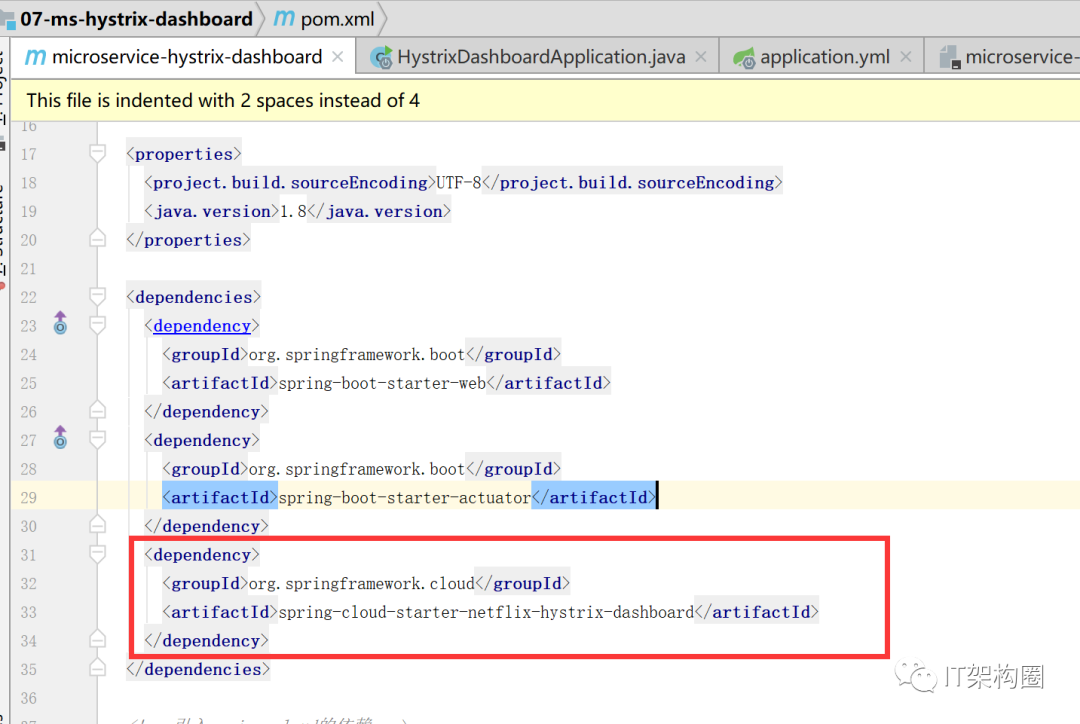Place cursor in spring-cloud-starter-netflix-hystrix-dashboard text

point(486,612)
